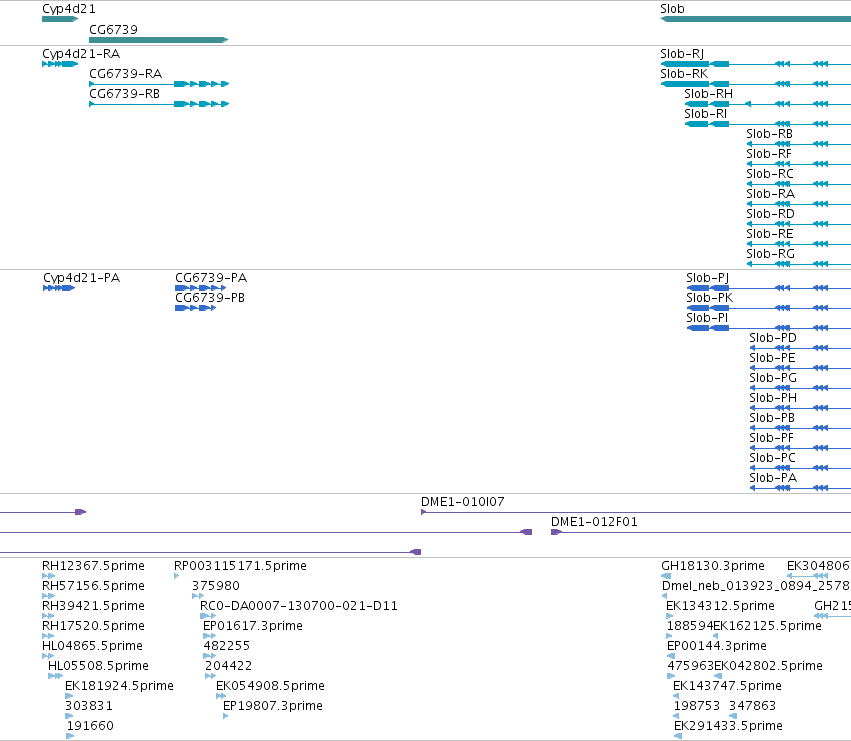Open the EP01617.3prime EST
The width and height of the screenshot is (851, 741).
coord(209,636)
